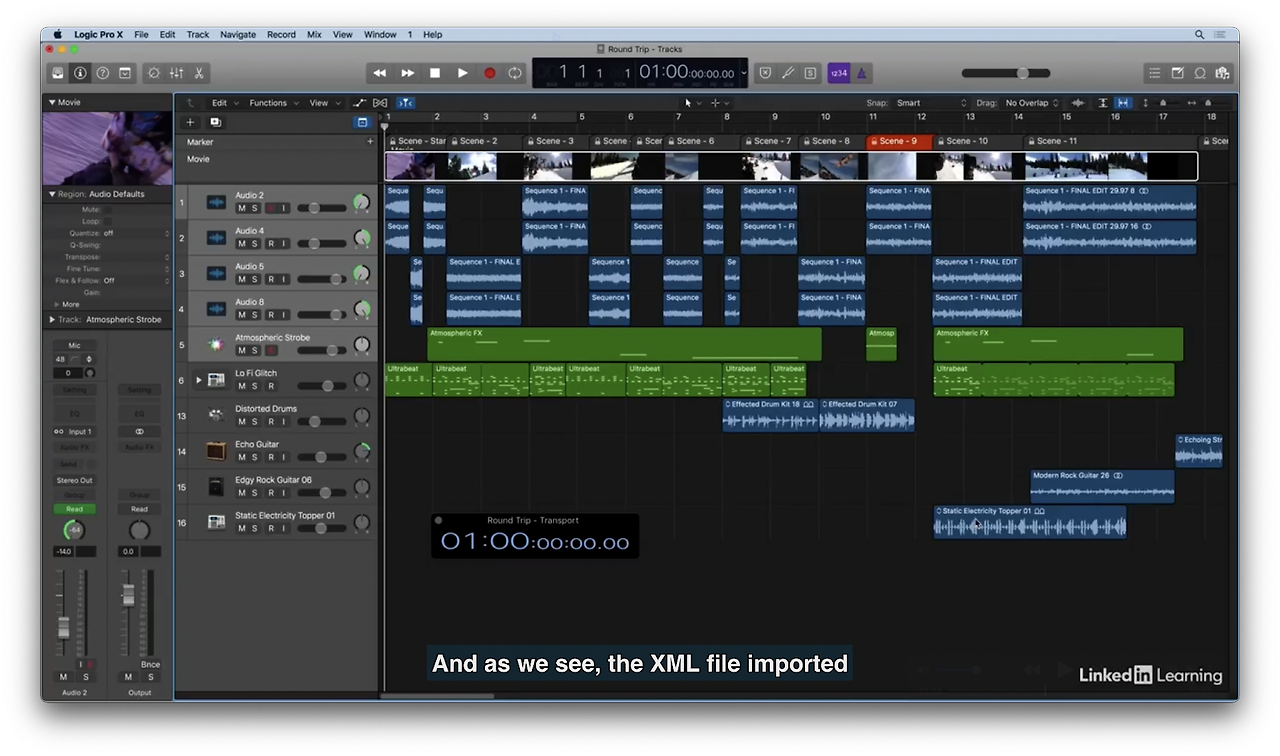Viewport: 1280px width, 756px height.
Task: Click the Duplicate Track icon
Action: point(215,122)
